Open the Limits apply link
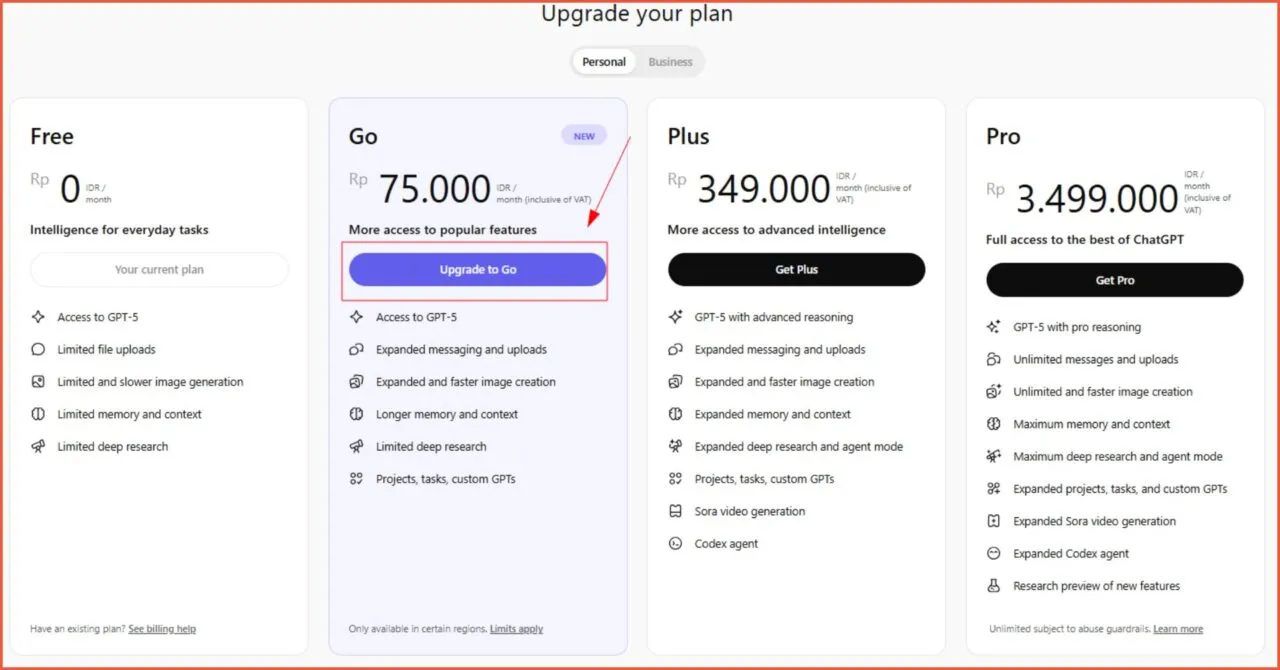Image resolution: width=1280 pixels, height=670 pixels. click(516, 629)
